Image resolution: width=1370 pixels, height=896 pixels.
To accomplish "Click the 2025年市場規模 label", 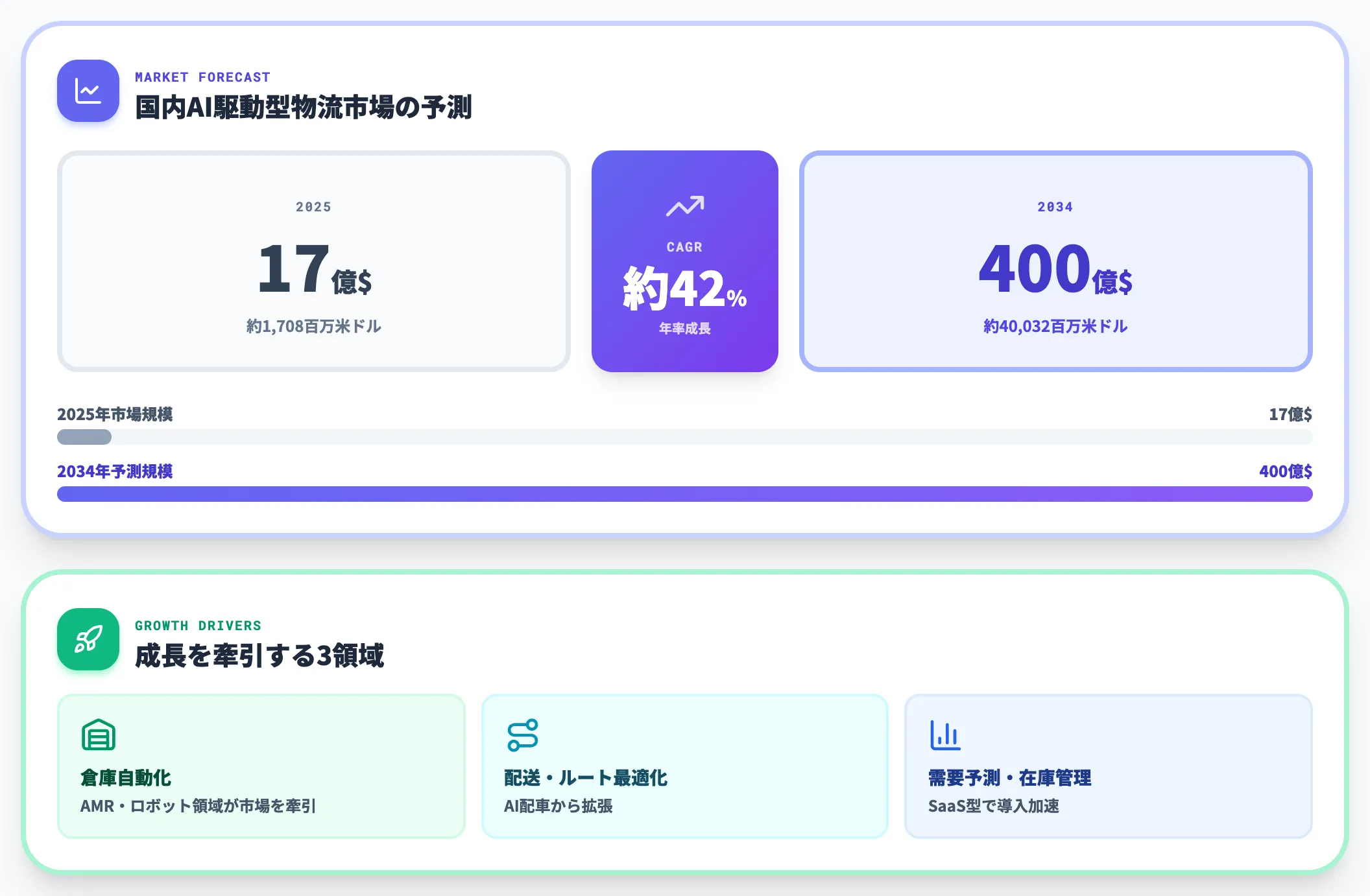I will [115, 414].
